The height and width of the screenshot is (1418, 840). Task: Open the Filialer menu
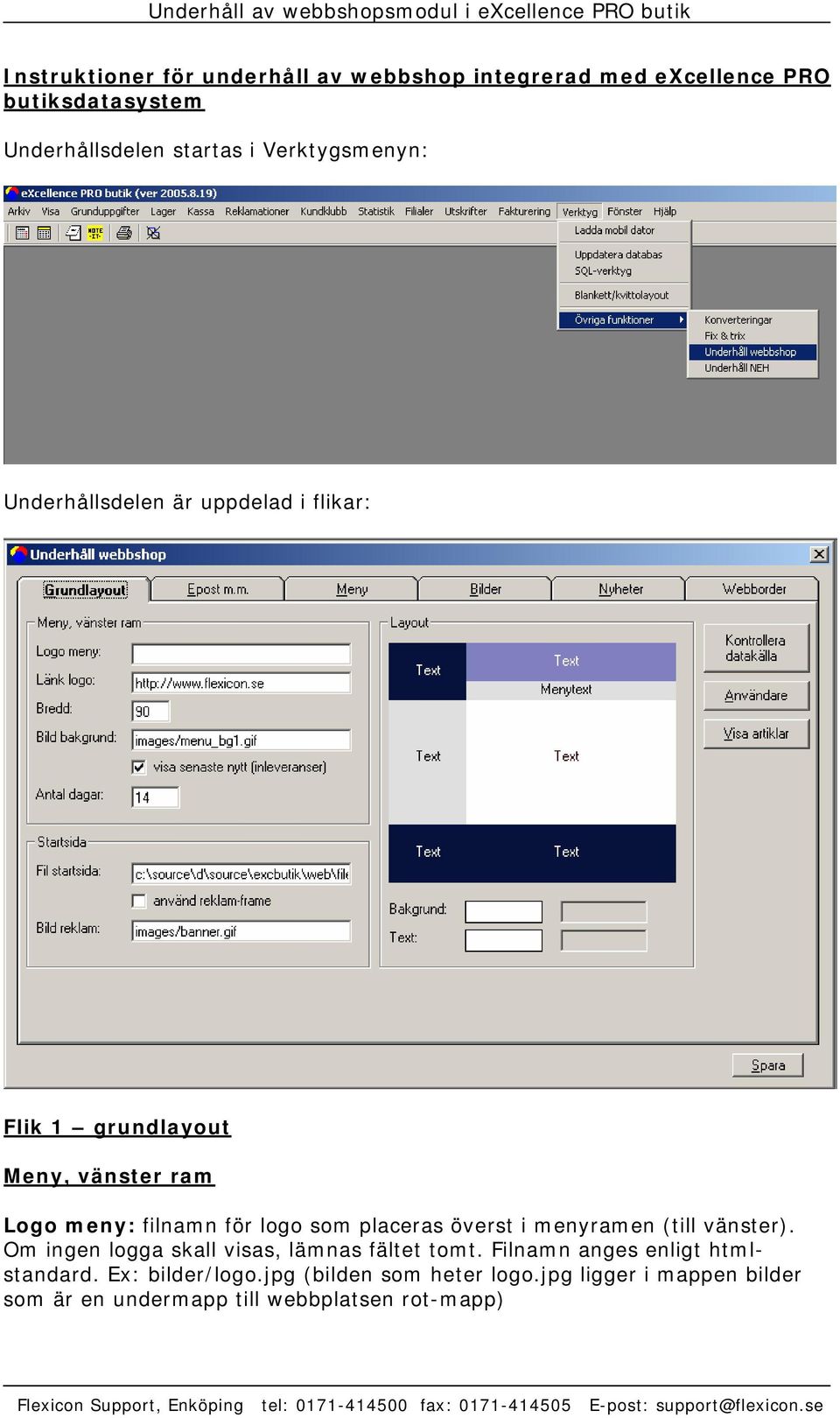419,211
